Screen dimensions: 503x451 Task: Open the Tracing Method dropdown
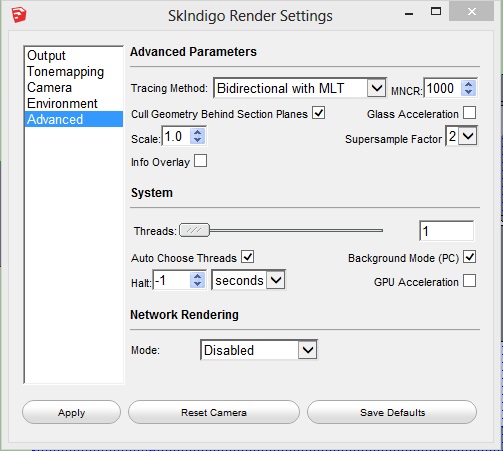[x=300, y=88]
